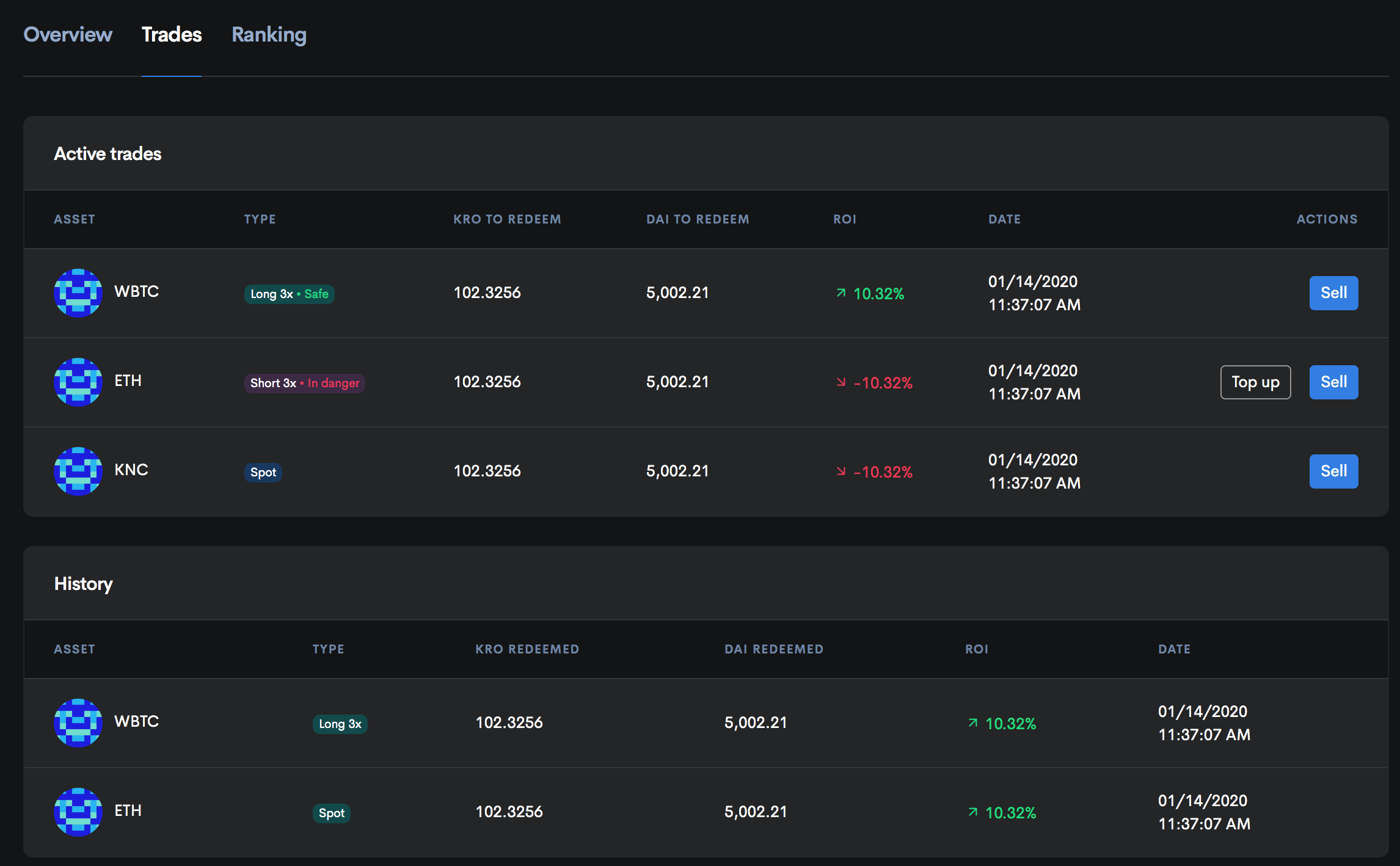1400x866 pixels.
Task: Click the TYPE column header in Active trades
Action: pos(260,219)
